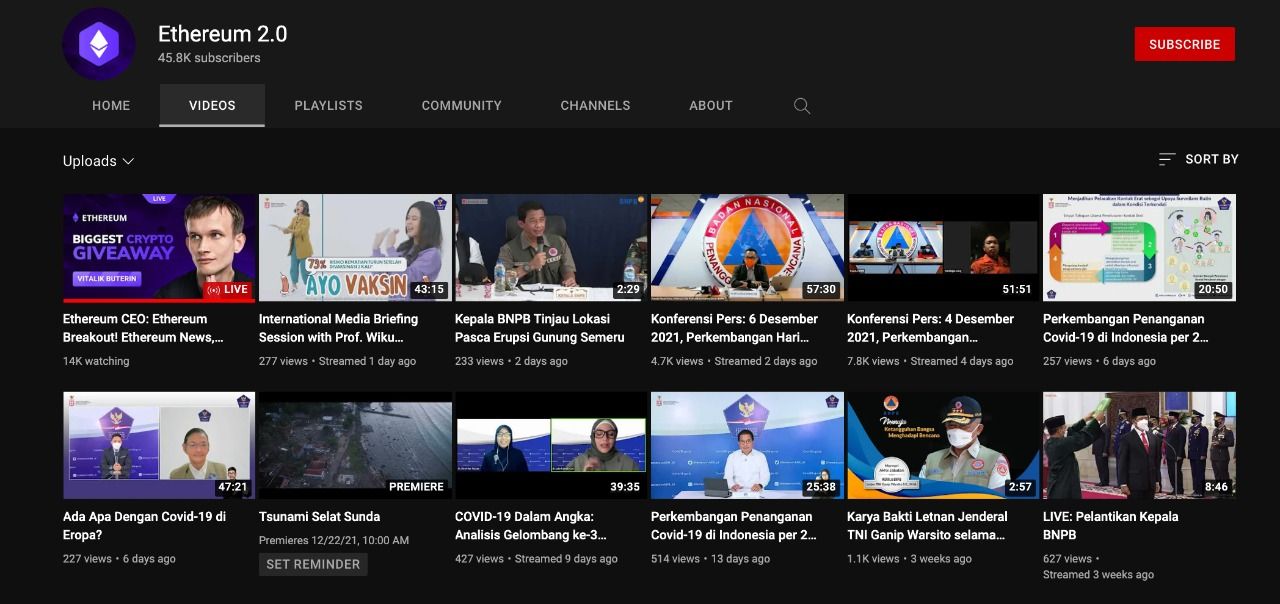Open 'COVID-19 Dalam Angka: Analisis Gelombang' title

click(x=531, y=526)
